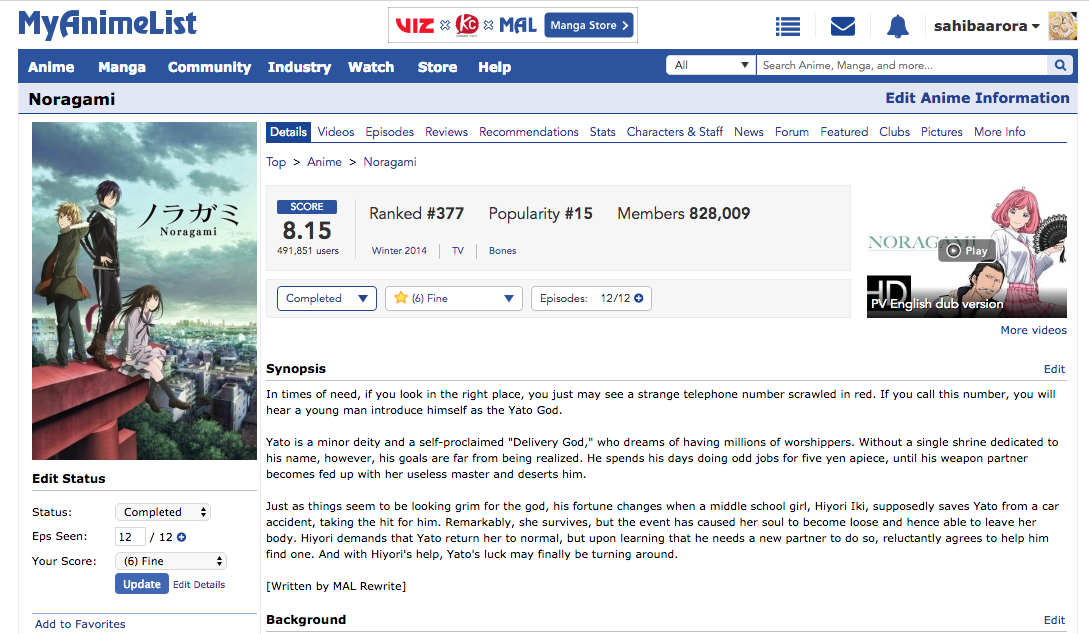Open the Pictures tab
The width and height of the screenshot is (1089, 634).
pyautogui.click(x=942, y=132)
